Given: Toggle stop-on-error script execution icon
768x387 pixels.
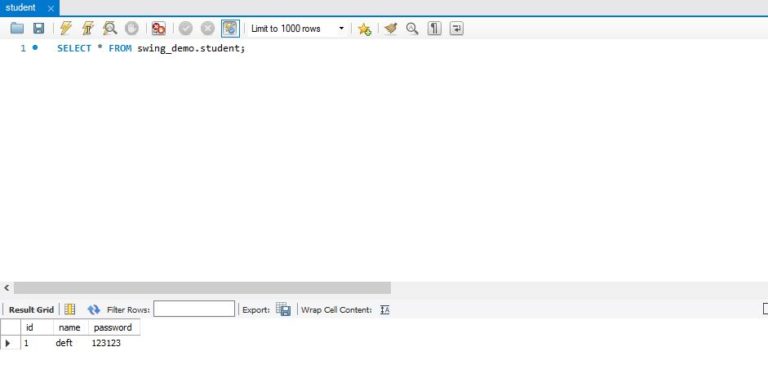Looking at the screenshot, I should [158, 28].
